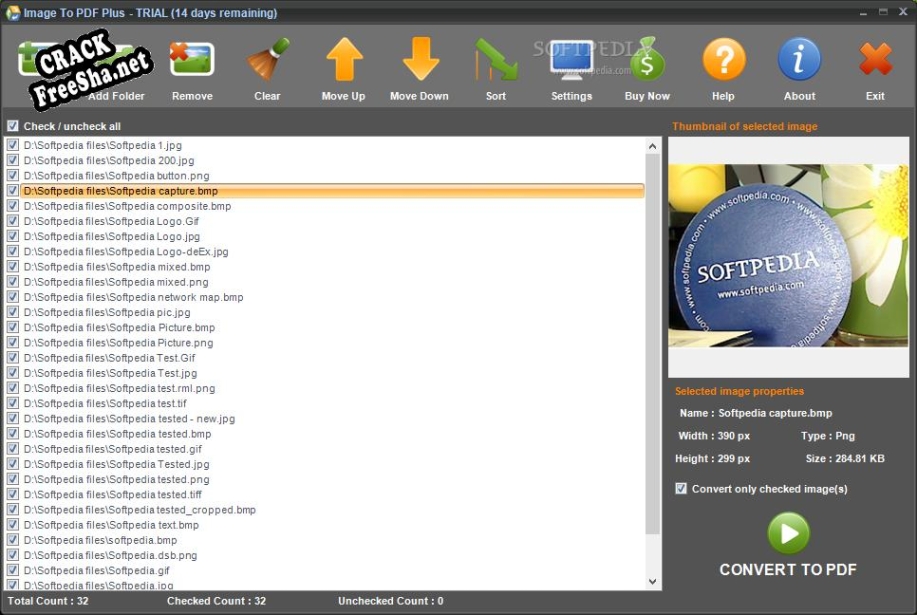Open the Sort tool
The height and width of the screenshot is (615, 917).
pos(496,62)
